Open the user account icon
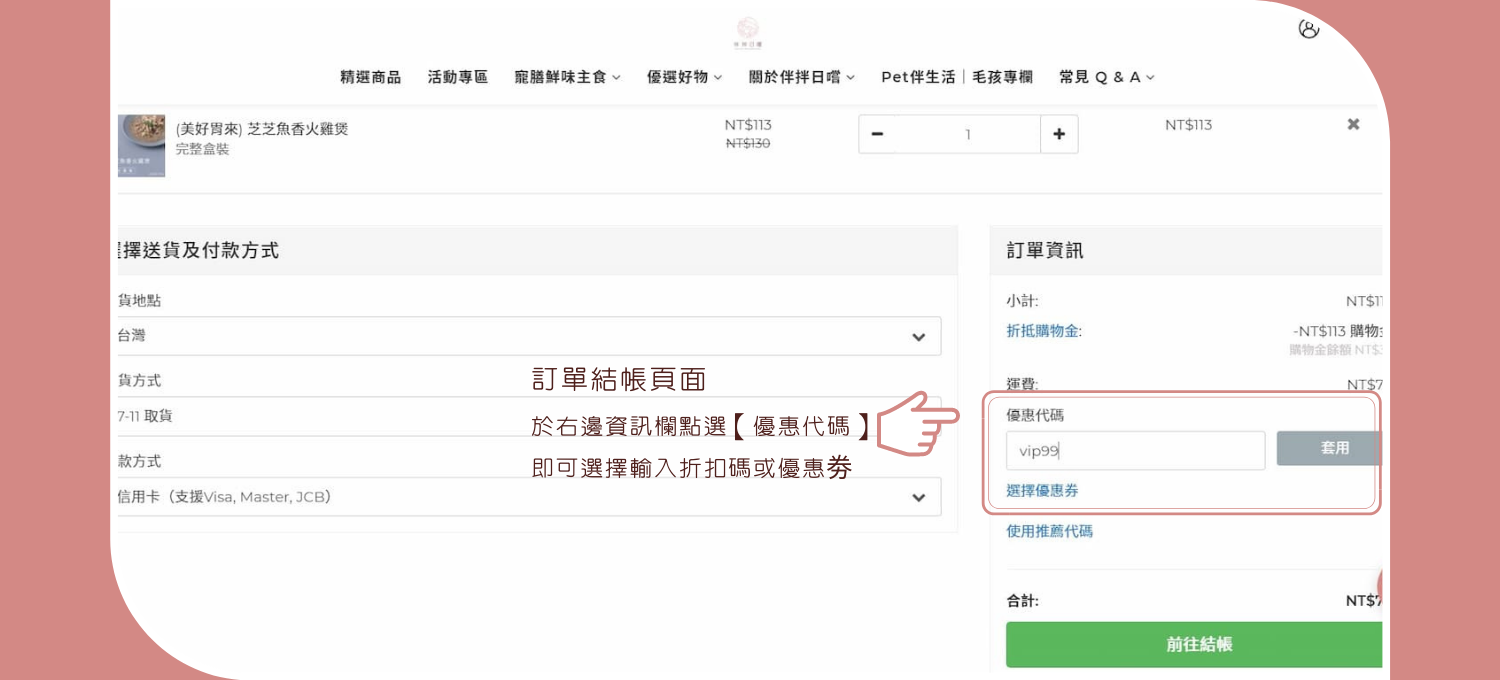The height and width of the screenshot is (680, 1500). [x=1308, y=29]
